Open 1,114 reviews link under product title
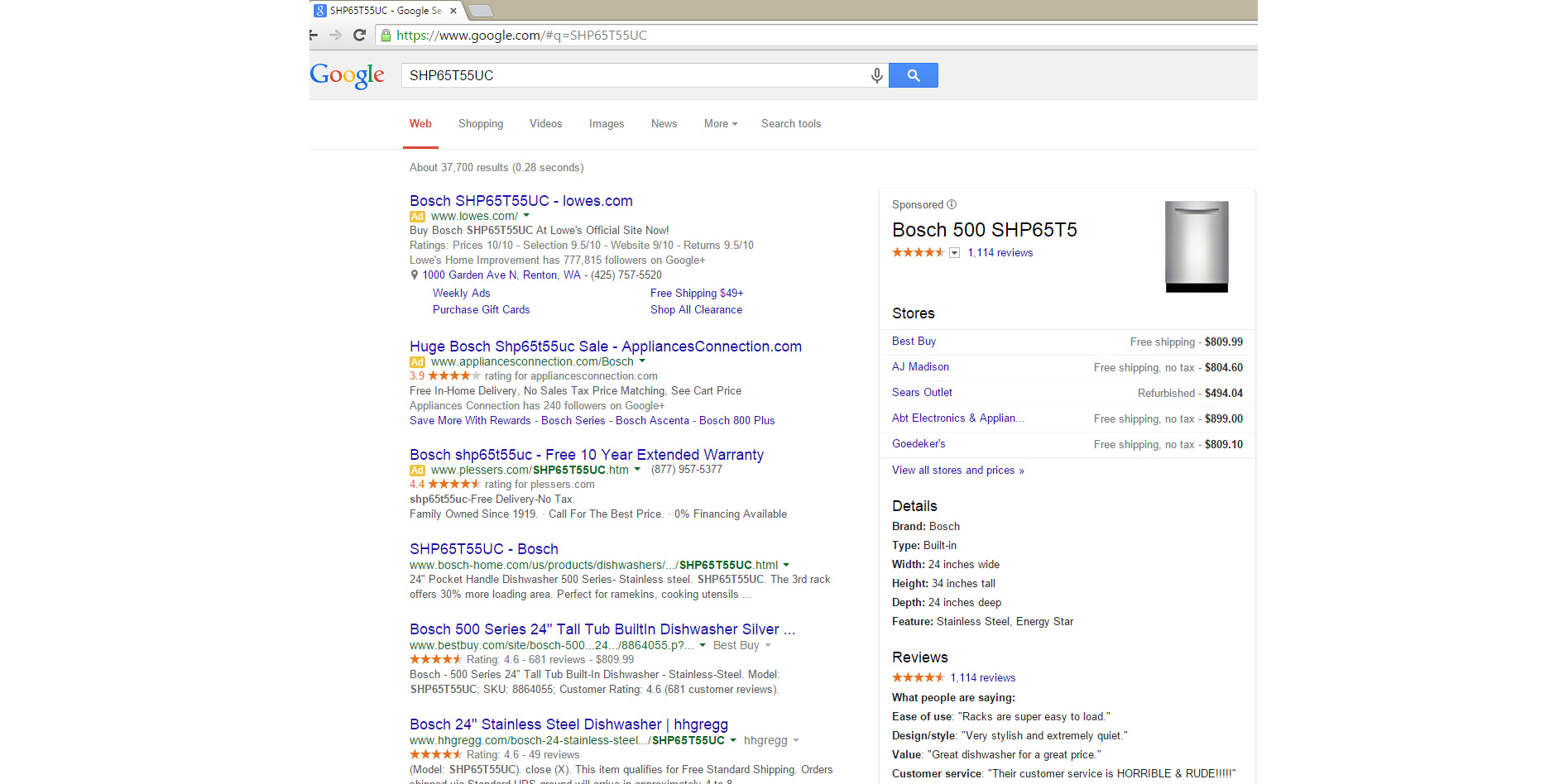Screen dimensions: 1554x784 click(1000, 253)
